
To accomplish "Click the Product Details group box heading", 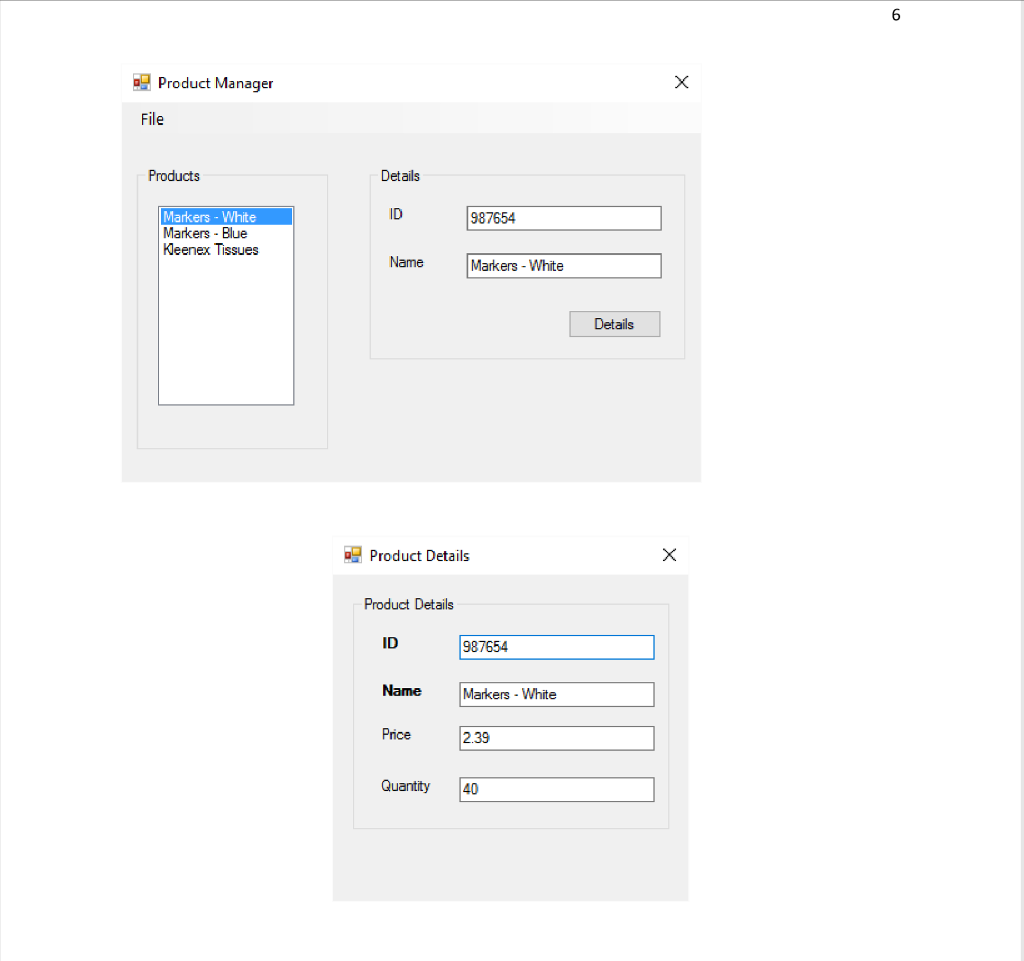I will click(x=408, y=604).
